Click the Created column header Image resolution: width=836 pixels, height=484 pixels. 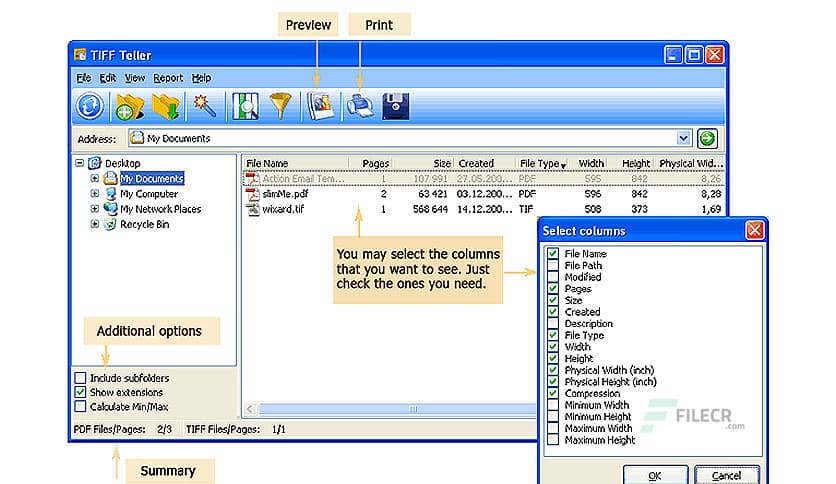[484, 163]
